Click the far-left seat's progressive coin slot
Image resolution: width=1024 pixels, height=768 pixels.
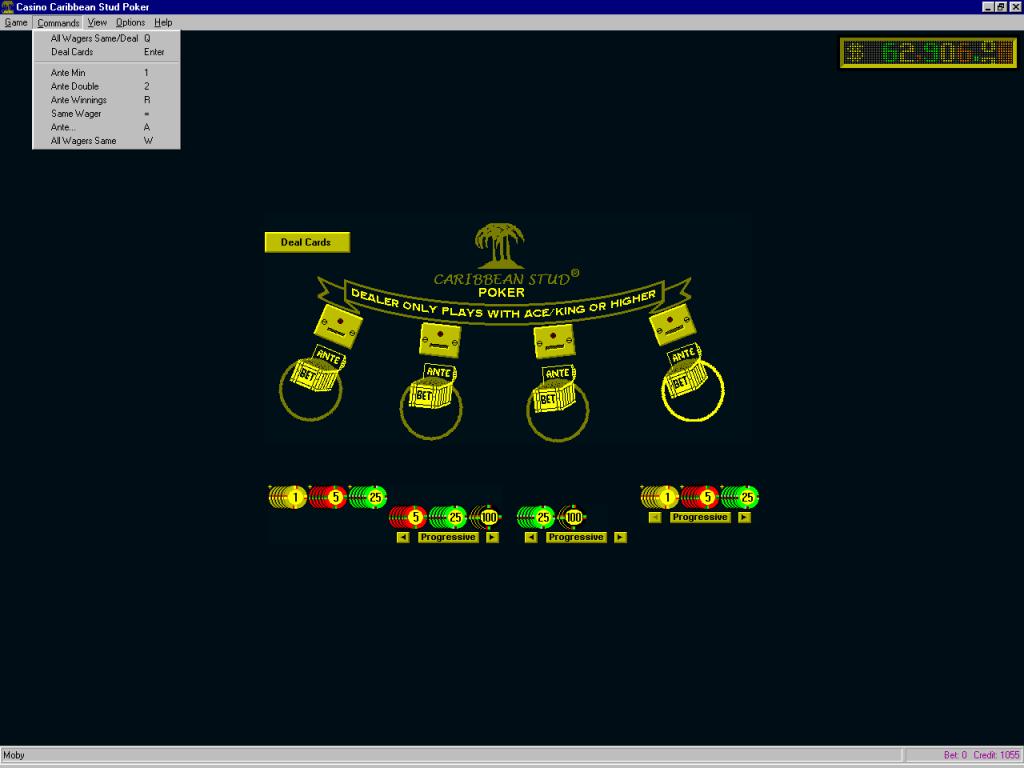[x=338, y=325]
